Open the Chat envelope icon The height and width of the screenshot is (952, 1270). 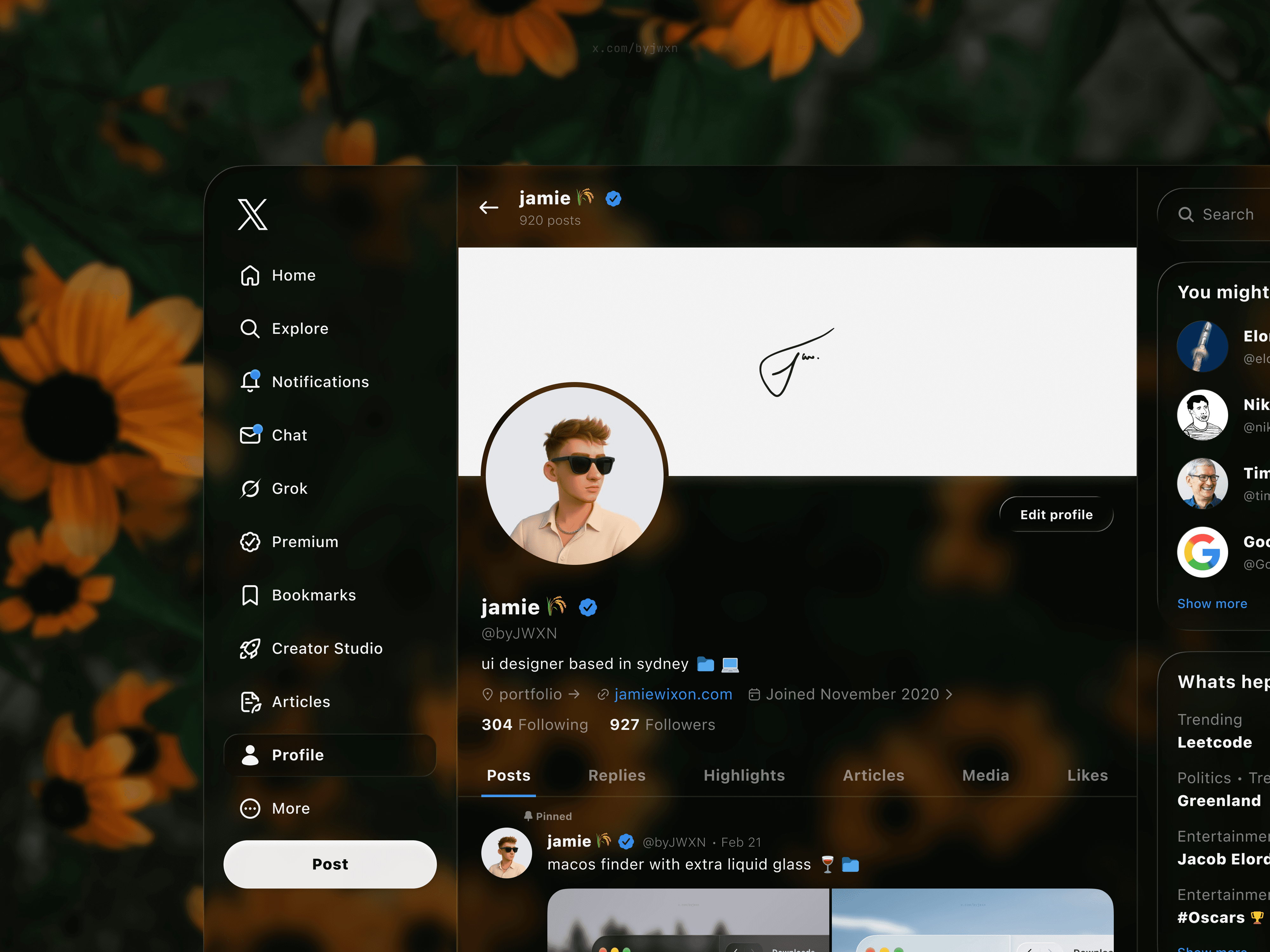tap(250, 435)
